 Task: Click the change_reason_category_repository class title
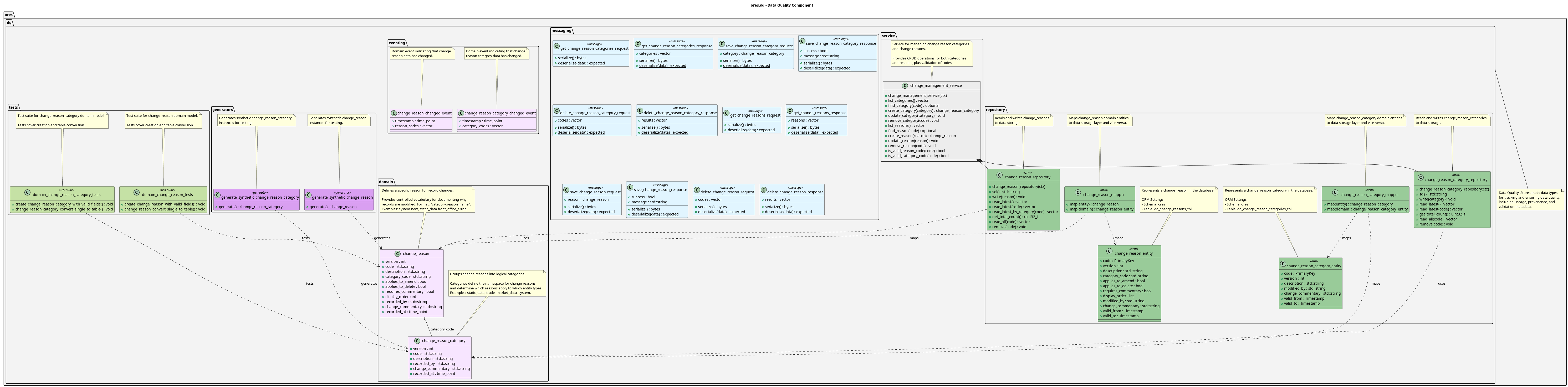point(1455,180)
